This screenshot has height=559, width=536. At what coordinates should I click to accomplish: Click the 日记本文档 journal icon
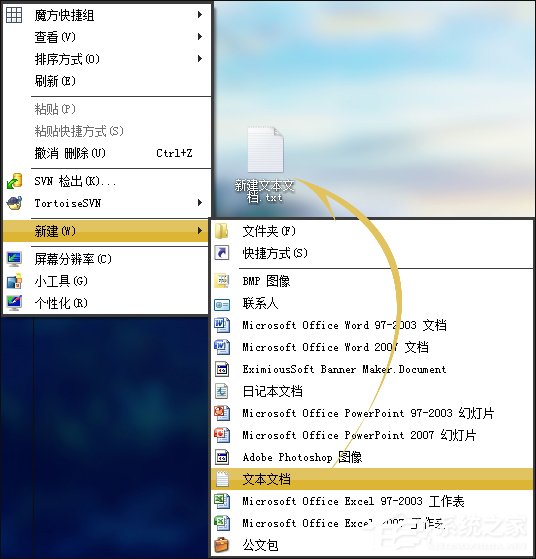pyautogui.click(x=222, y=391)
